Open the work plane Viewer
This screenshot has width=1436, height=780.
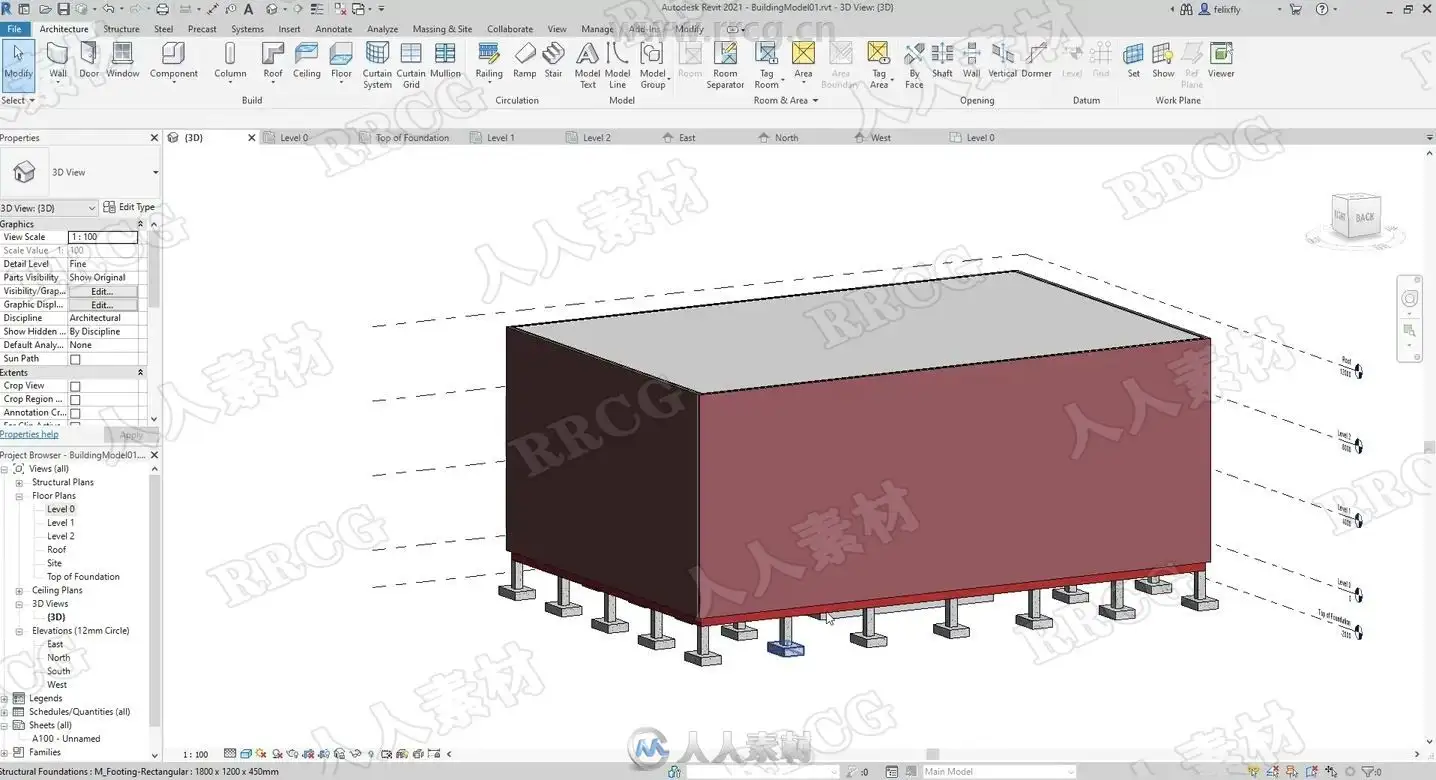pyautogui.click(x=1221, y=61)
